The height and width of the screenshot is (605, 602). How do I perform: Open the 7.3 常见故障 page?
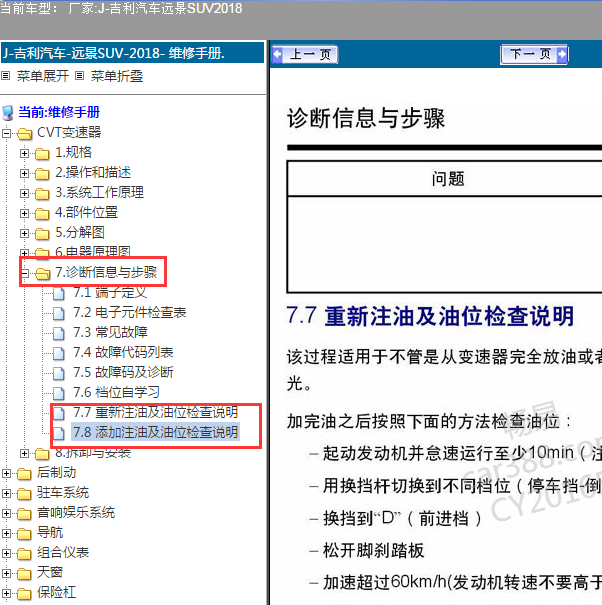click(111, 332)
